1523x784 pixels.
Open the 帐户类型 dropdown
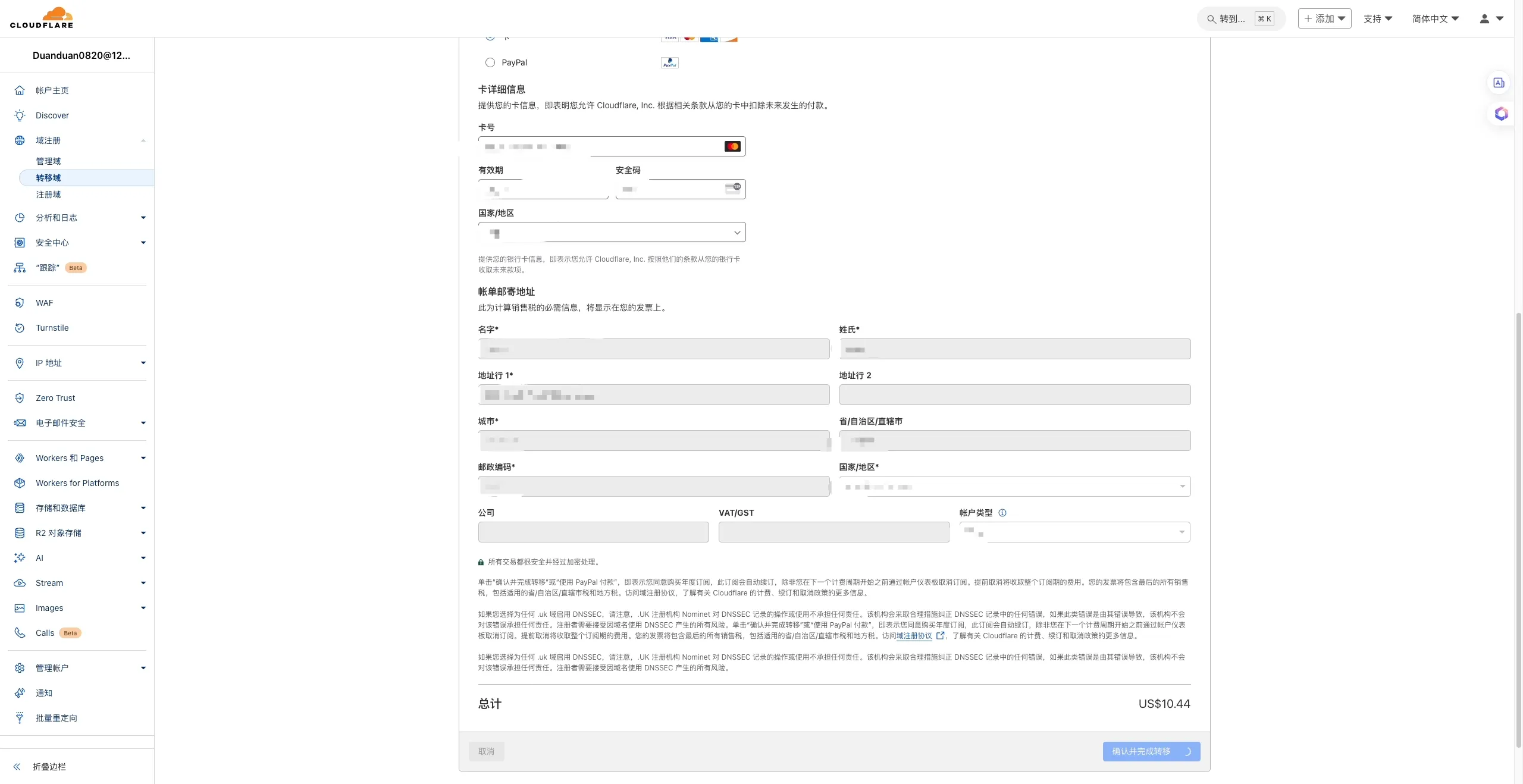pos(1074,532)
